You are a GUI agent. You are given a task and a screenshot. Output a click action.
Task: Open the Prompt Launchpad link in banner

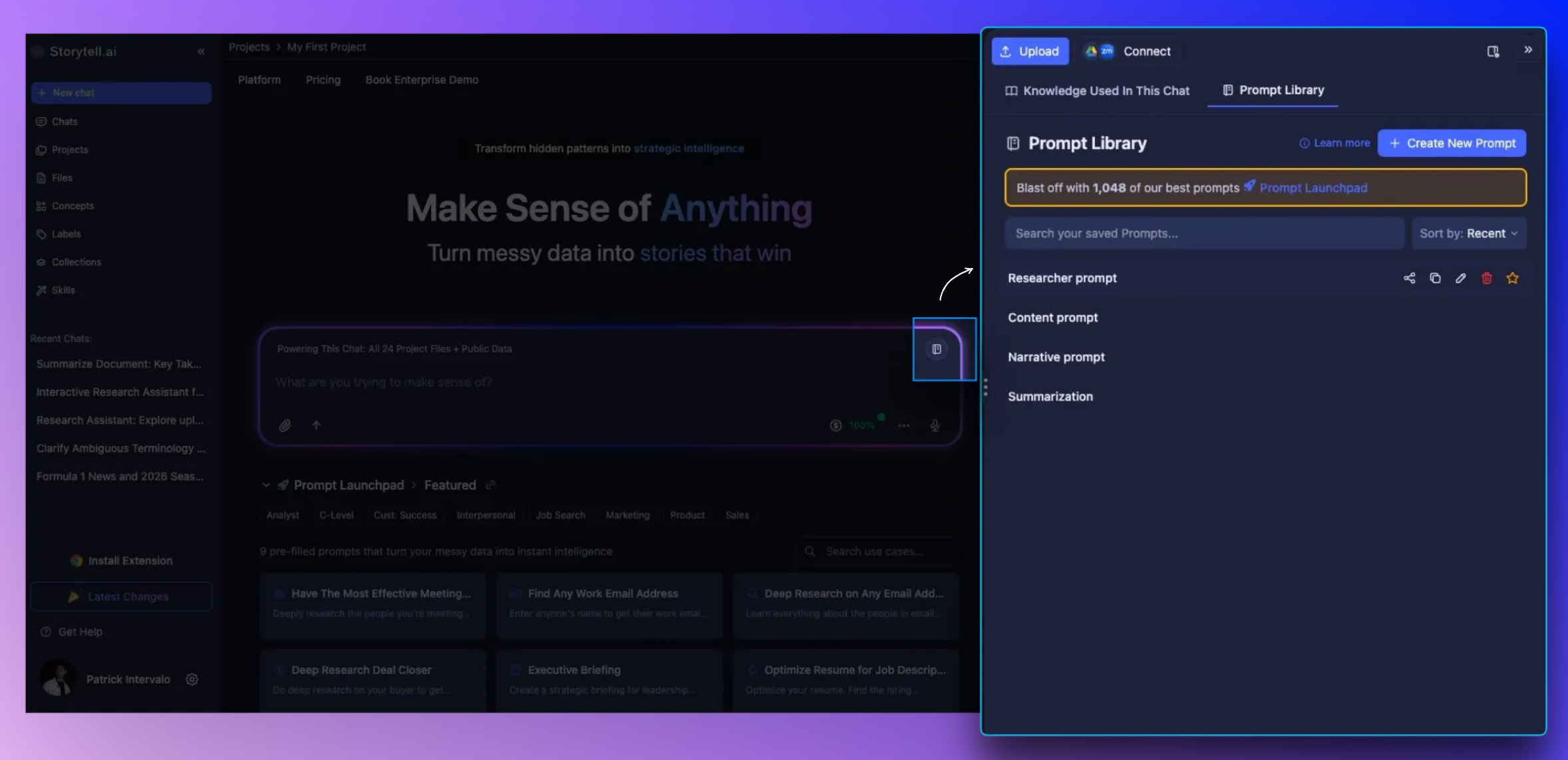coord(1313,188)
